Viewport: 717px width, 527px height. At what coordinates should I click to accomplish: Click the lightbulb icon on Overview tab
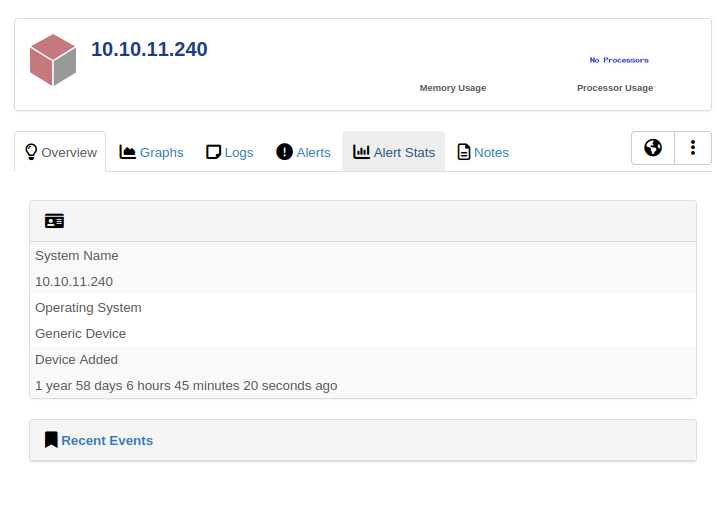pyautogui.click(x=31, y=152)
